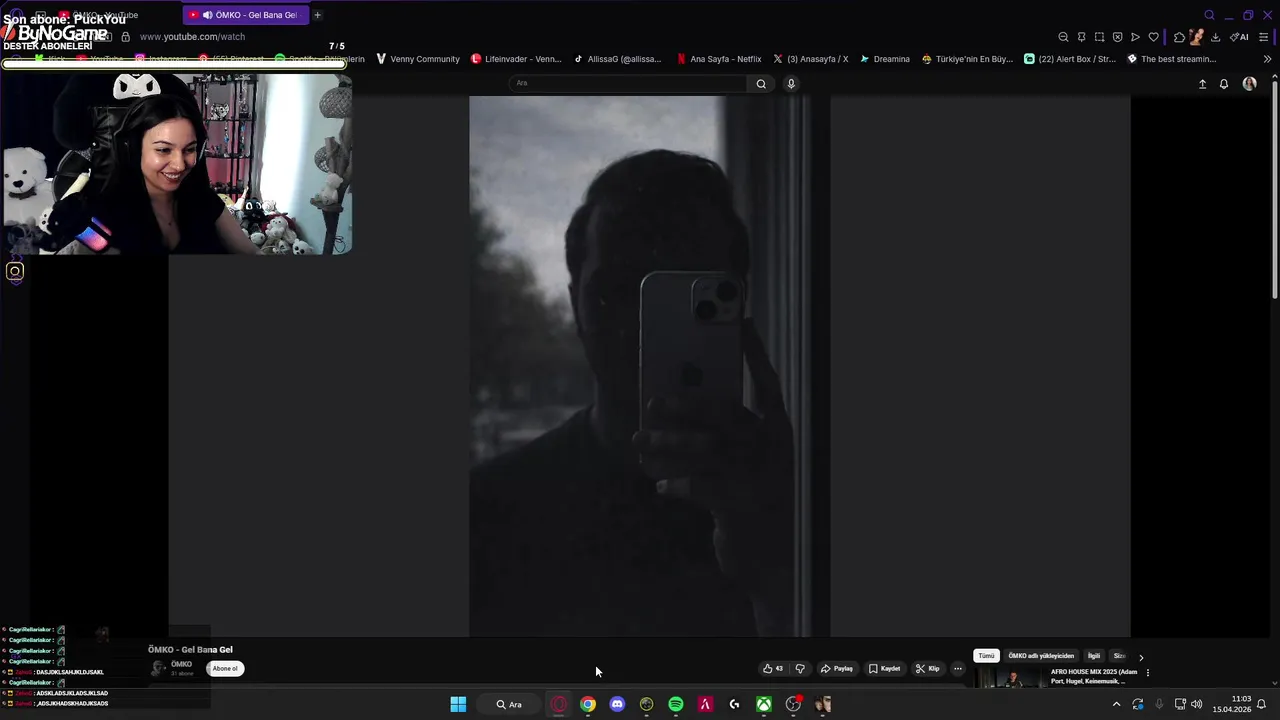Click the Windows Start button
Viewport: 1280px width, 720px height.
458,704
